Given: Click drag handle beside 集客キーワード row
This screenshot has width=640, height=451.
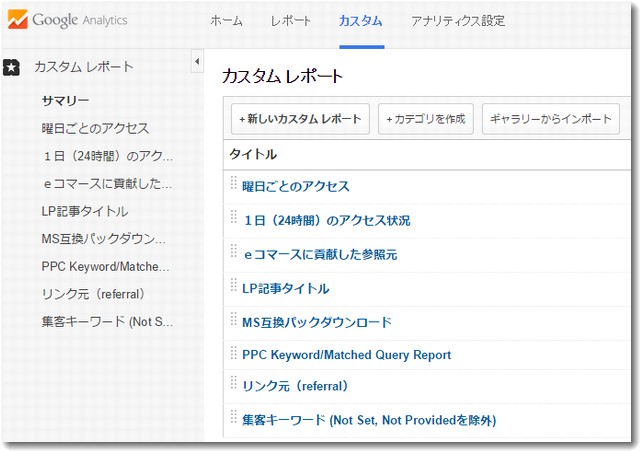Looking at the screenshot, I should coord(234,419).
